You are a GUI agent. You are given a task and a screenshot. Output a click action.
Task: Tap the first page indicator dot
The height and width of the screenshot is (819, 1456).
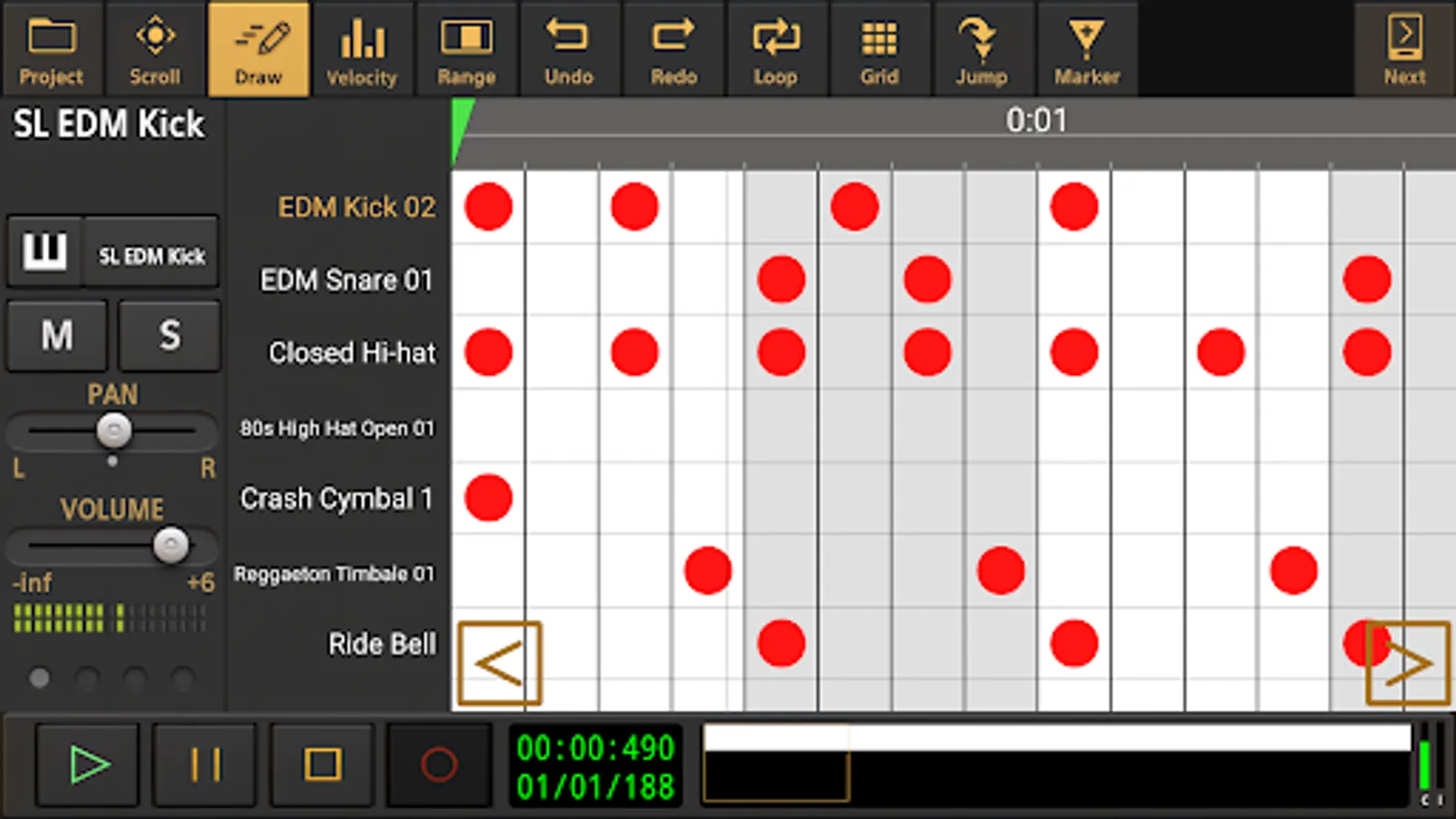(x=39, y=678)
